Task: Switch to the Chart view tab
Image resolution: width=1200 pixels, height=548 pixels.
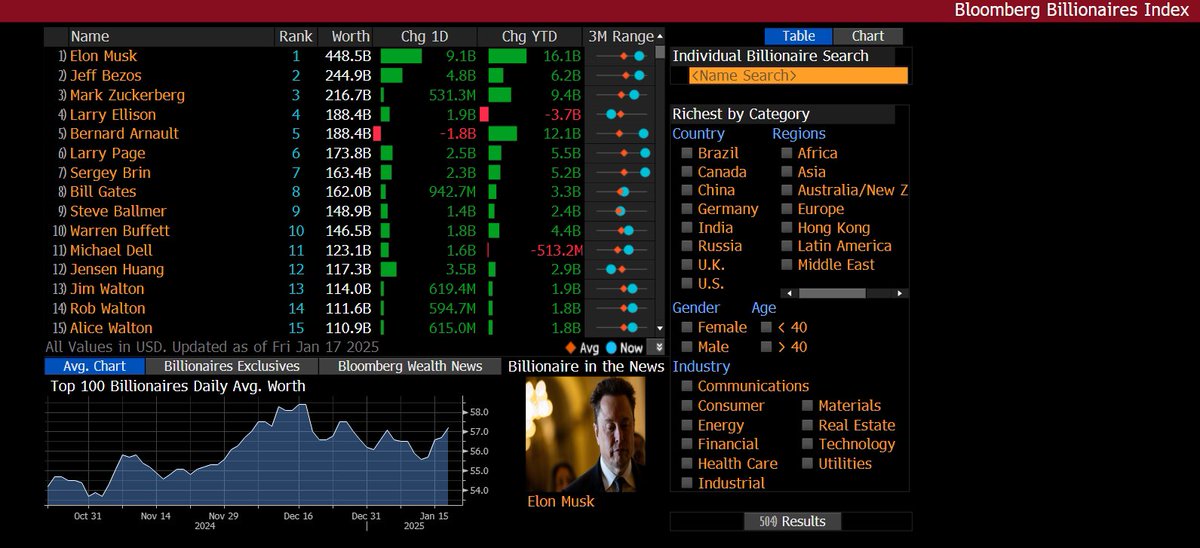Action: 867,36
